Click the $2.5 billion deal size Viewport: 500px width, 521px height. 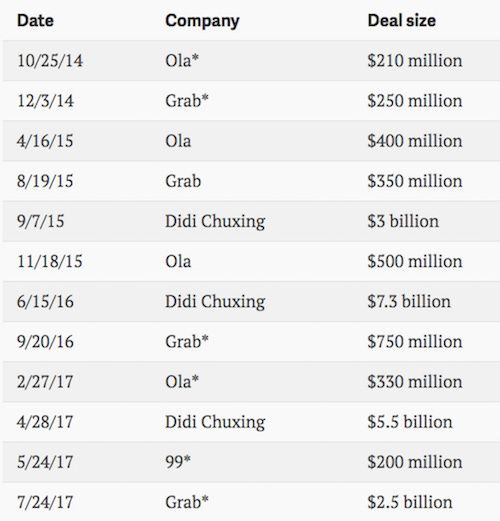click(410, 503)
